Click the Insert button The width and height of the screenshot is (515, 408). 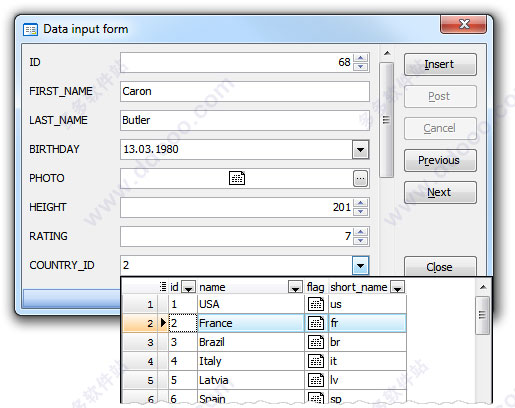(x=440, y=64)
